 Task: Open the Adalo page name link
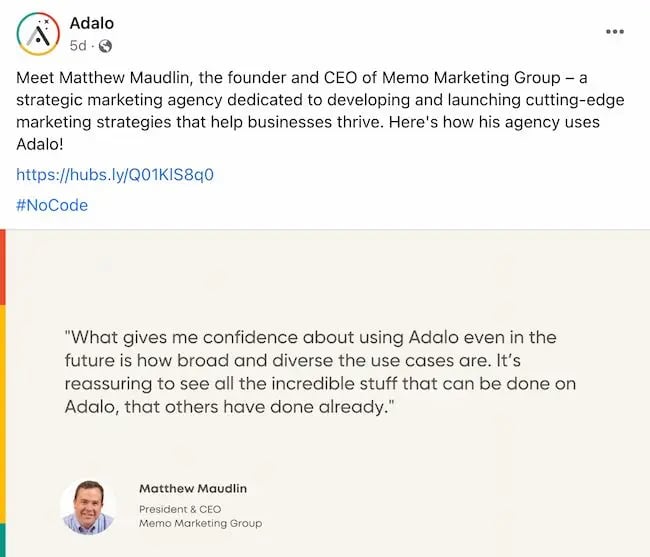92,23
